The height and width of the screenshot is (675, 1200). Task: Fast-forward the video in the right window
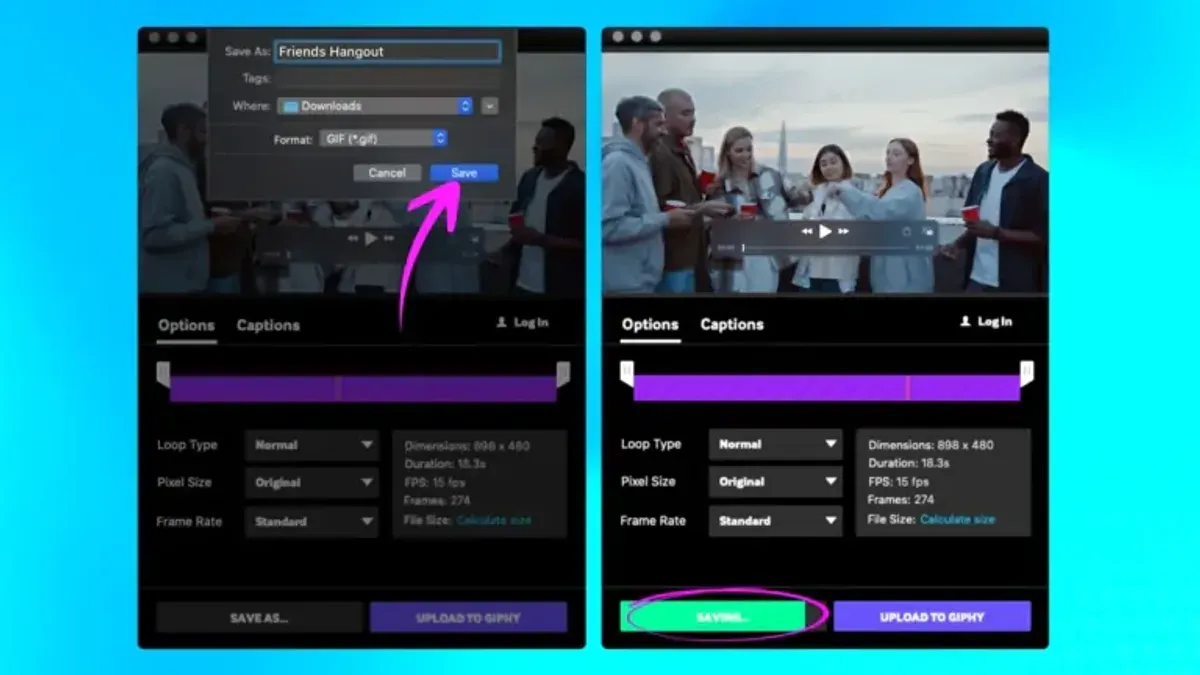[x=844, y=231]
